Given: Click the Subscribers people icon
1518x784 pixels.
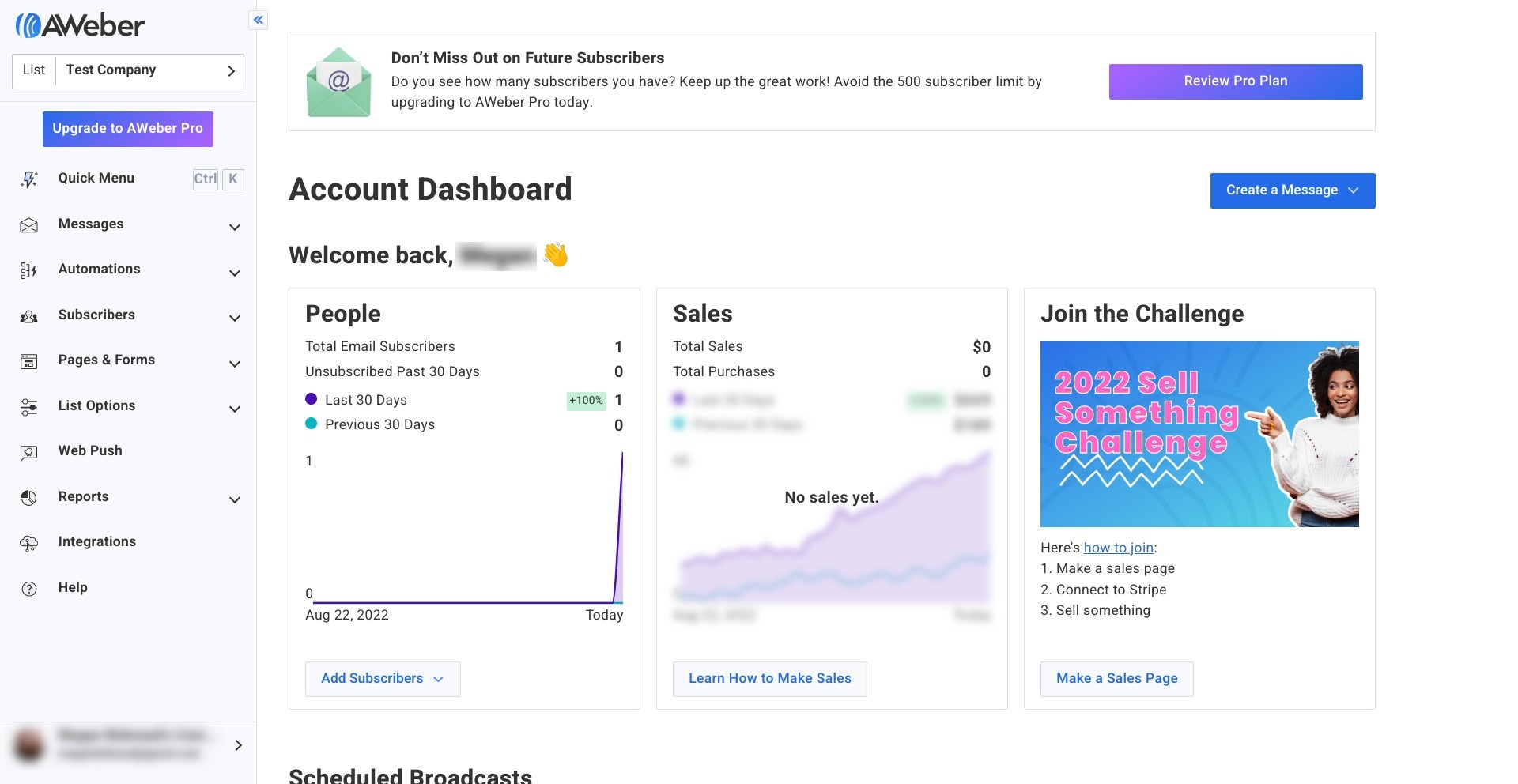Looking at the screenshot, I should pos(29,316).
